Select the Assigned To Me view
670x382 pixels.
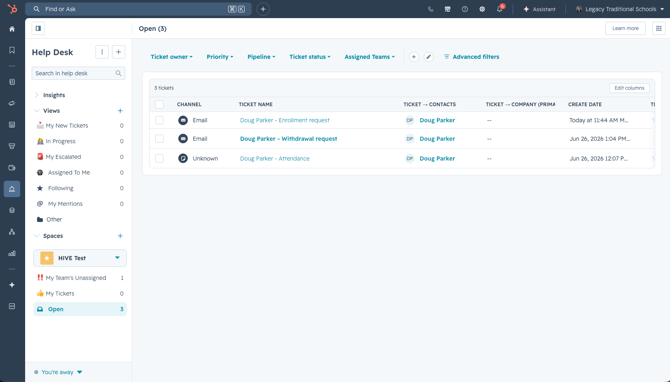(x=80, y=173)
